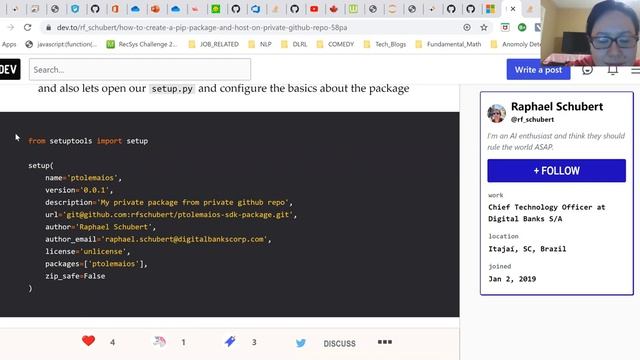
Task: Click the circular icon left of the star
Action: click(467, 27)
